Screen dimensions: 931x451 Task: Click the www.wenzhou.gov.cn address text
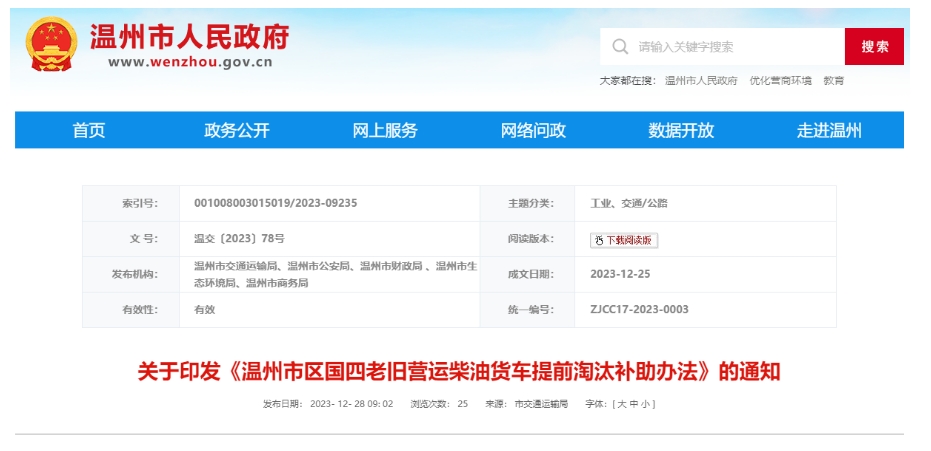(190, 62)
